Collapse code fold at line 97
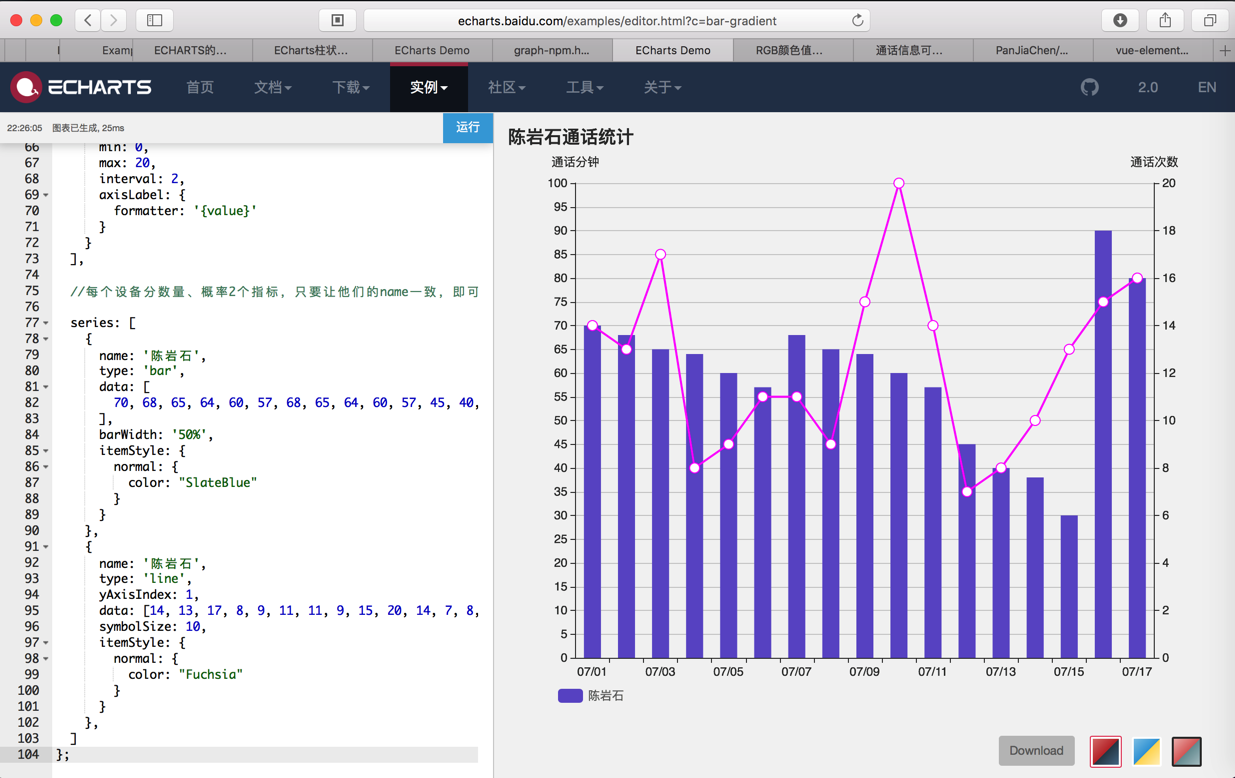The image size is (1235, 778). [x=46, y=643]
